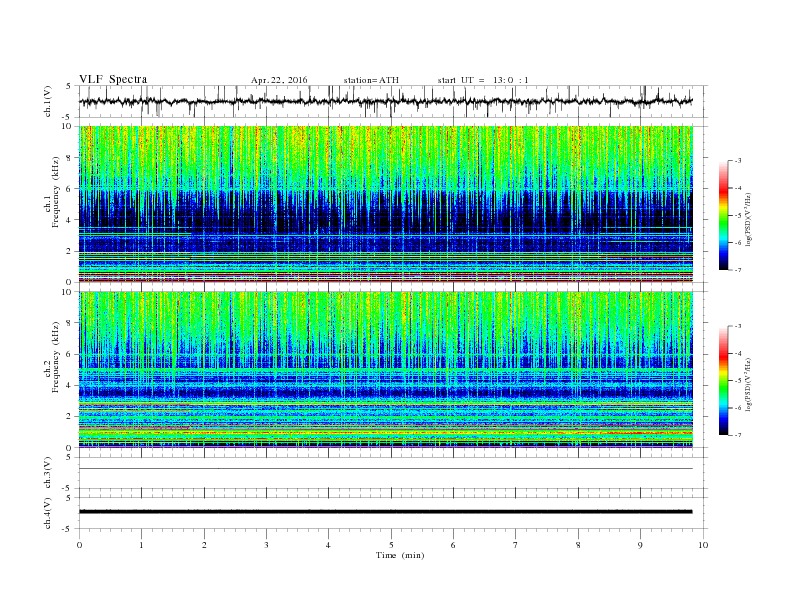The width and height of the screenshot is (792, 612).
Task: Click inside the ch.2 spectrogram panel
Action: point(385,369)
